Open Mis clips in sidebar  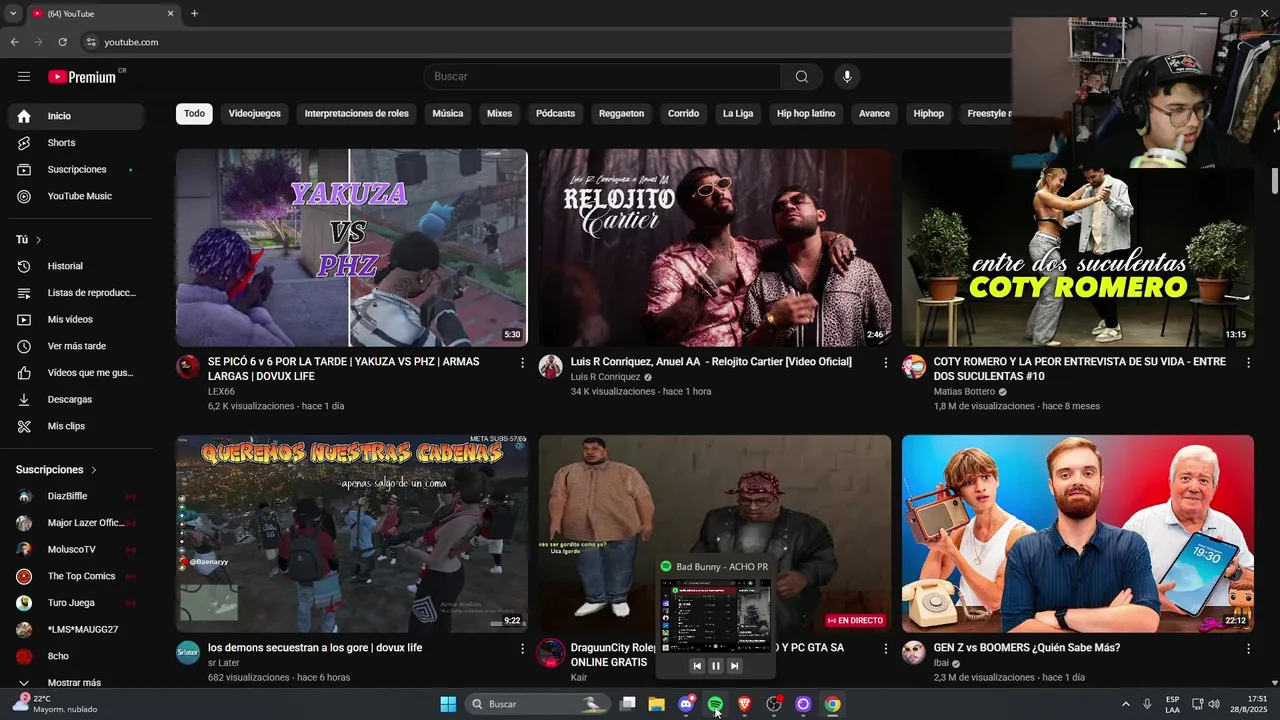(x=75, y=426)
